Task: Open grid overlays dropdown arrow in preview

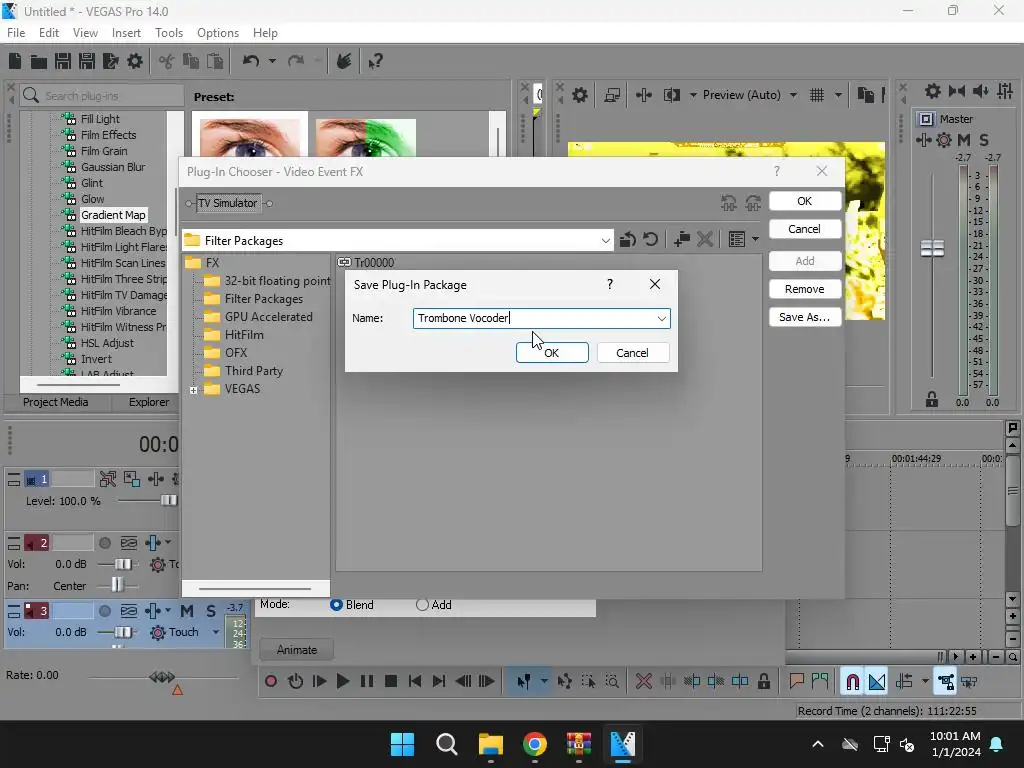Action: click(839, 95)
